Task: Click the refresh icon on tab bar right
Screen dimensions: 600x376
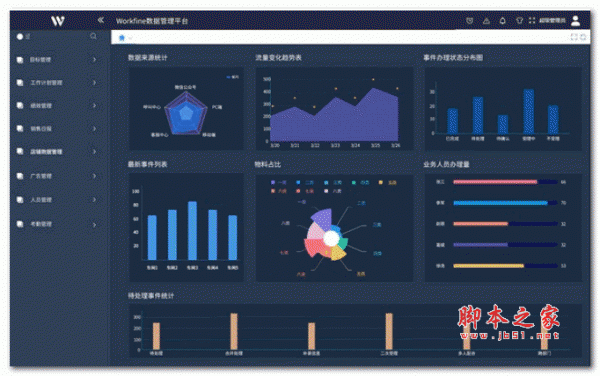Action: click(583, 37)
